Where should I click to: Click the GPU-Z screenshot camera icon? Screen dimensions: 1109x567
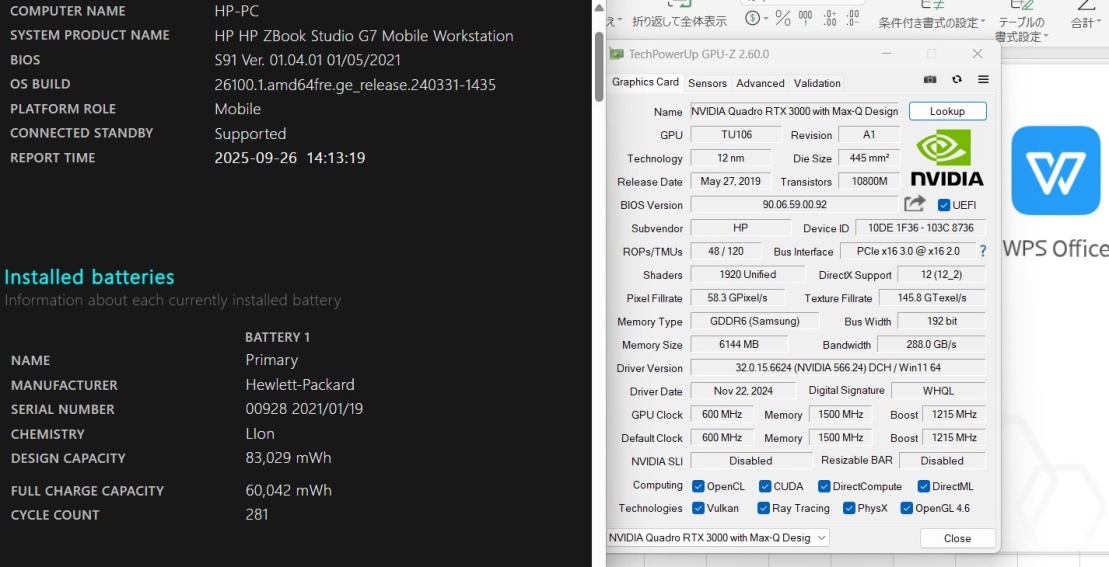(x=930, y=80)
